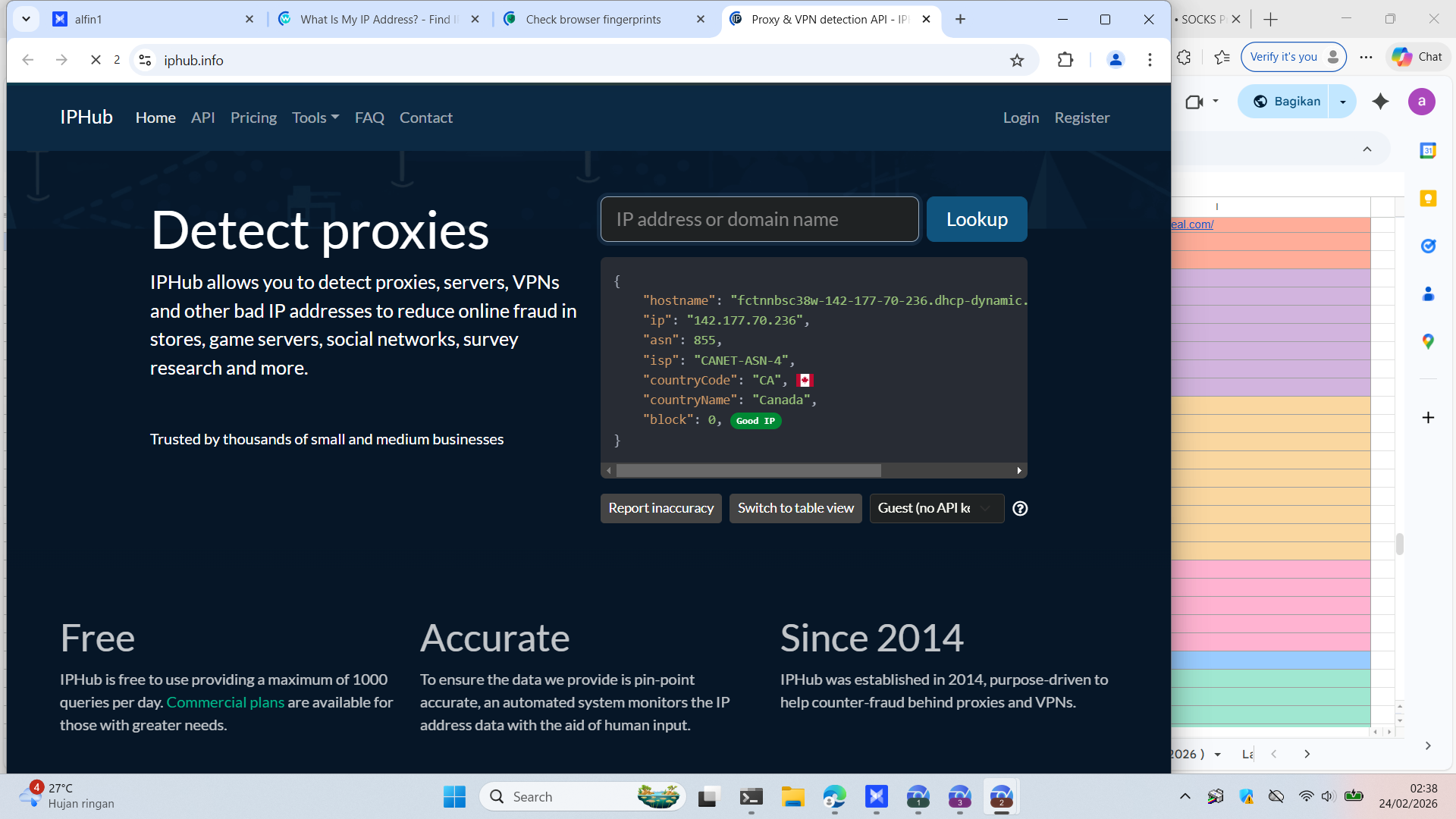Open the Google Maps side panel icon
The image size is (1456, 819).
(1428, 342)
